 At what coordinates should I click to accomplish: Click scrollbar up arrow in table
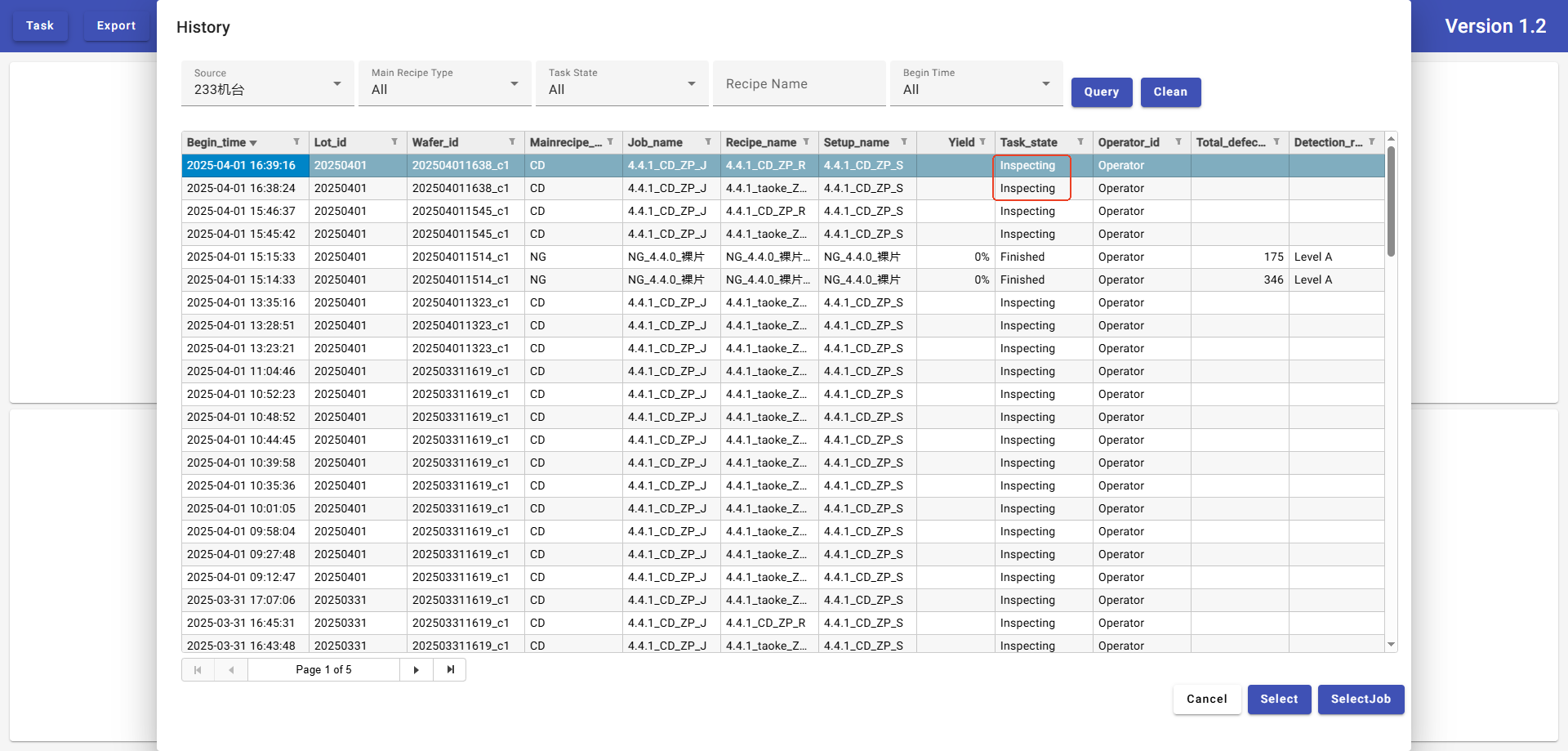click(1391, 139)
